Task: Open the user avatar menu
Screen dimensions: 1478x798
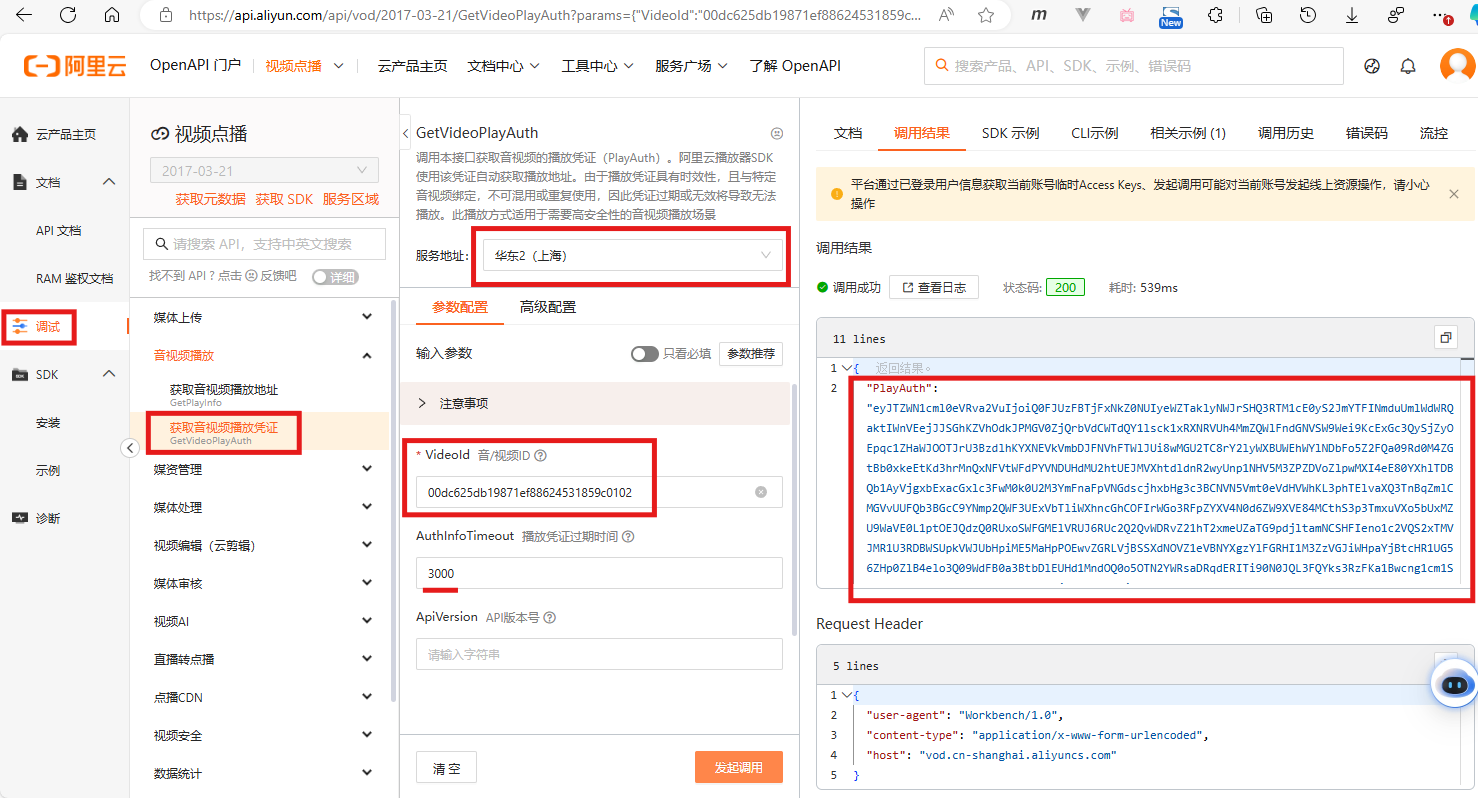Action: [1457, 66]
